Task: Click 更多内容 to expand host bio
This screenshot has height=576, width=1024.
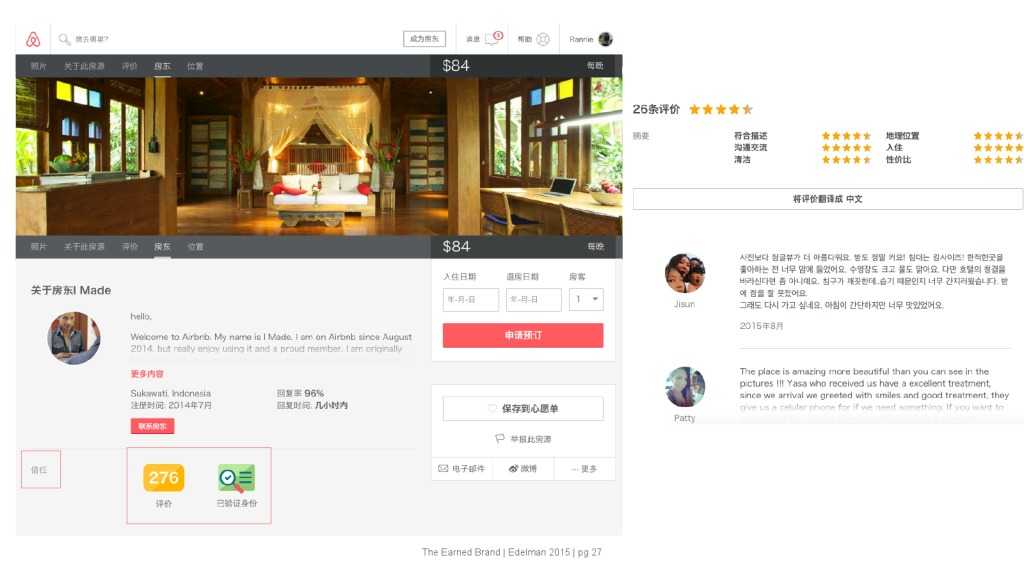Action: (147, 374)
